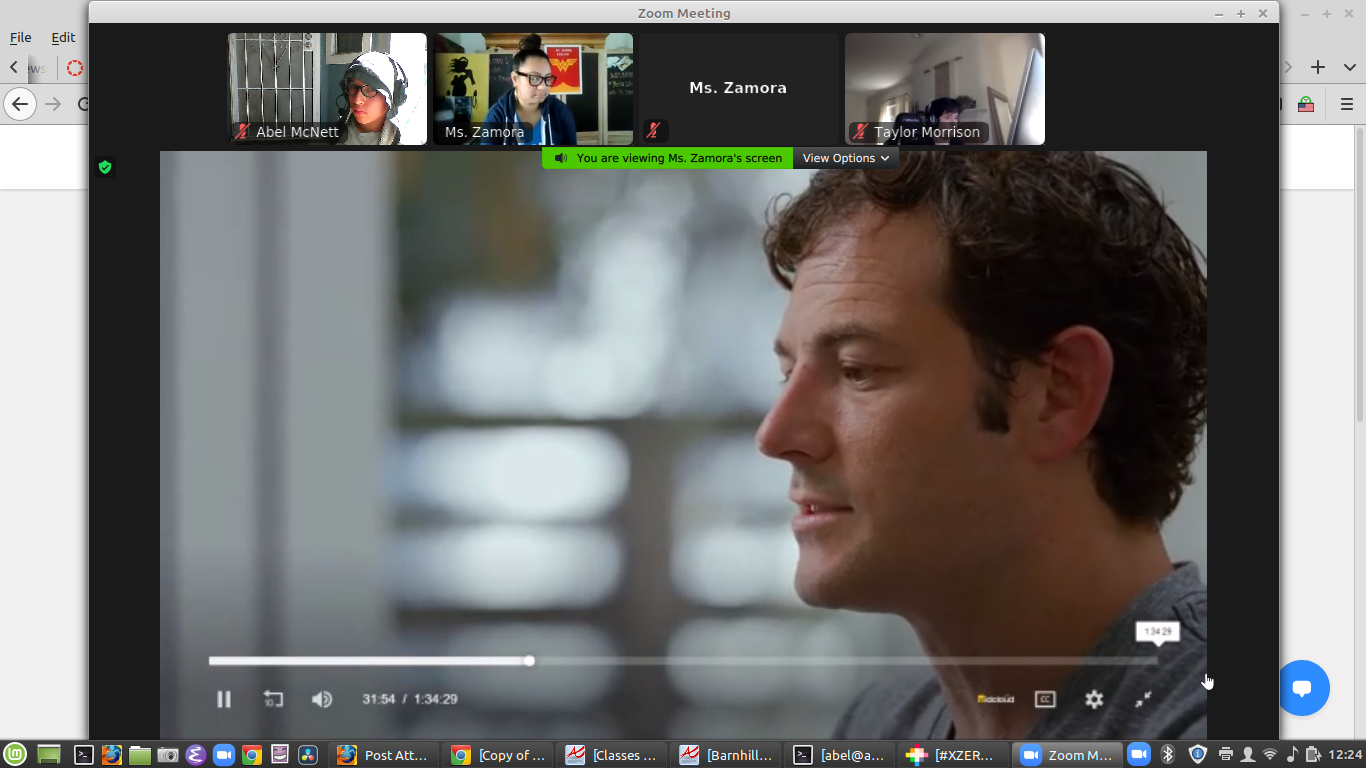This screenshot has width=1366, height=768.
Task: Select the Ms. Zamora no-video tile
Action: pyautogui.click(x=738, y=89)
